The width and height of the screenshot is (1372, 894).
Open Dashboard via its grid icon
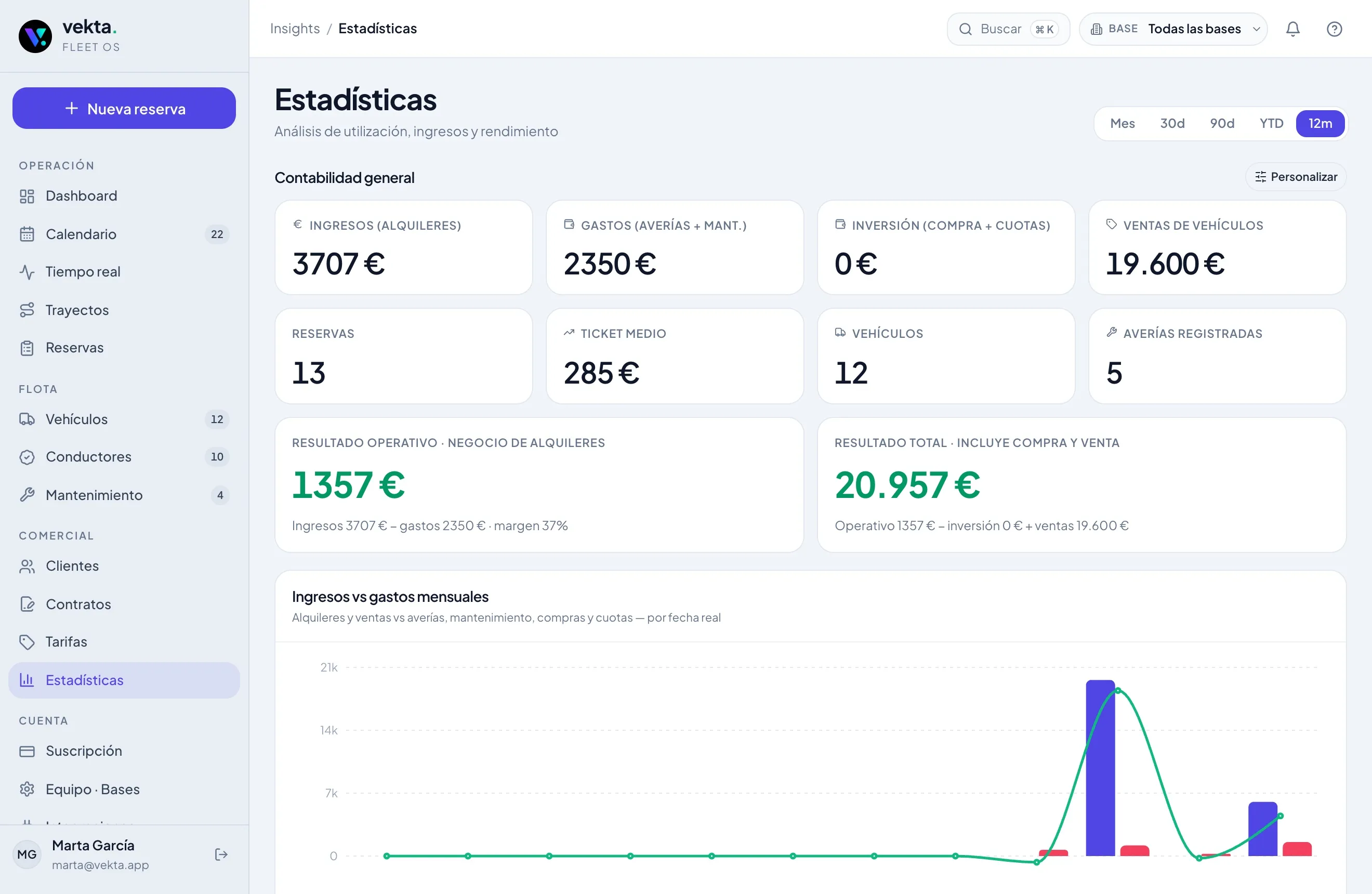point(27,196)
